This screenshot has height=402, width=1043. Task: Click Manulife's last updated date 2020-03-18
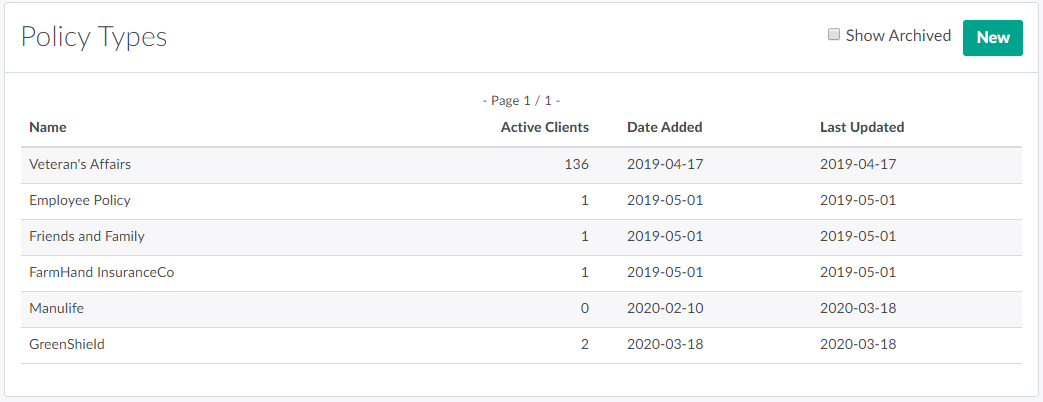[857, 308]
